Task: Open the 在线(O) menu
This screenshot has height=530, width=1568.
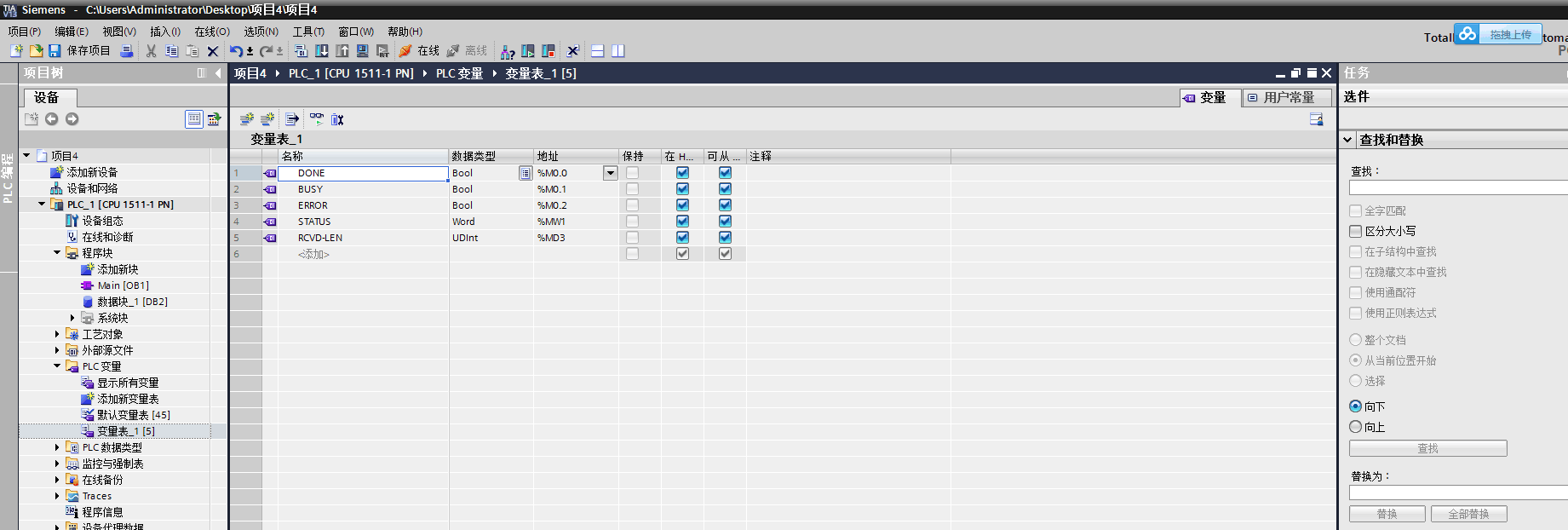Action: tap(212, 32)
